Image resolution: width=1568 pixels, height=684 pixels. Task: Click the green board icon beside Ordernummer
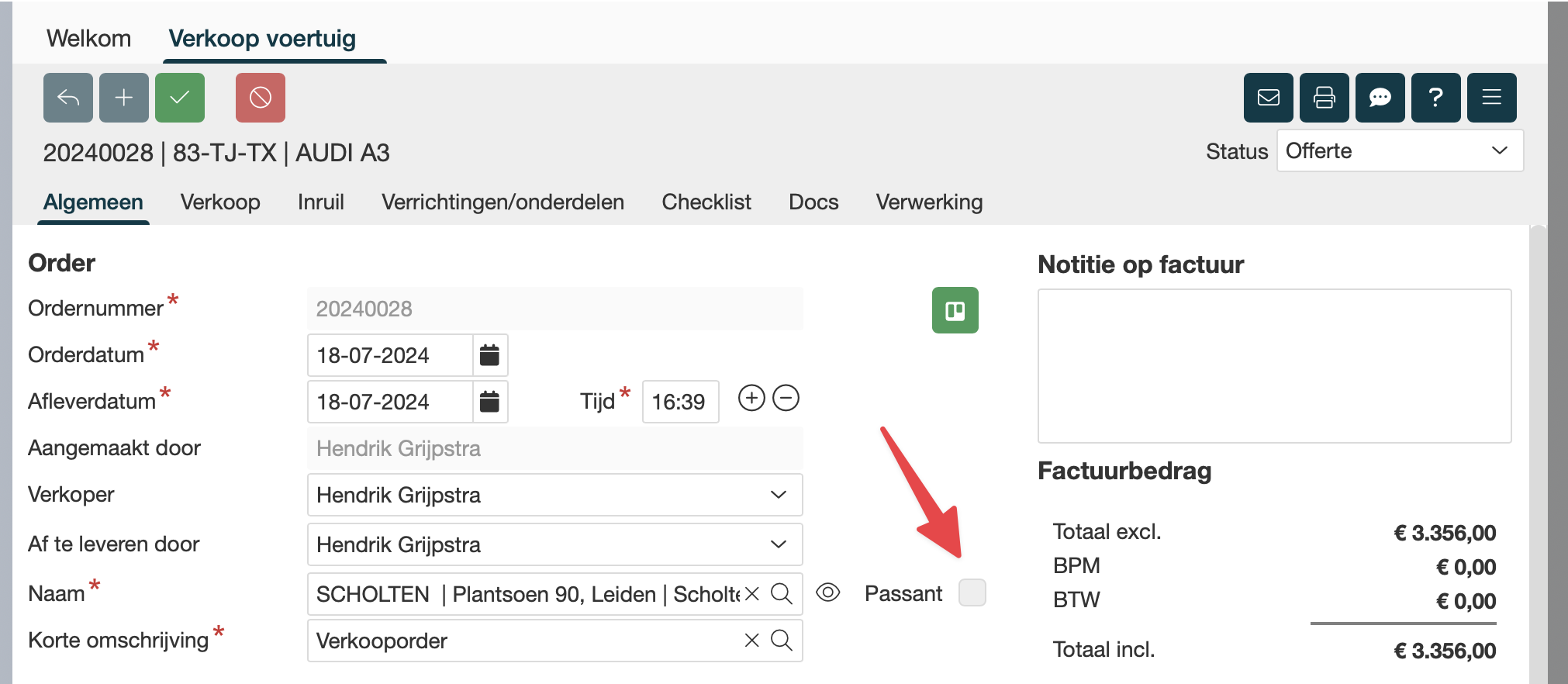(x=955, y=310)
